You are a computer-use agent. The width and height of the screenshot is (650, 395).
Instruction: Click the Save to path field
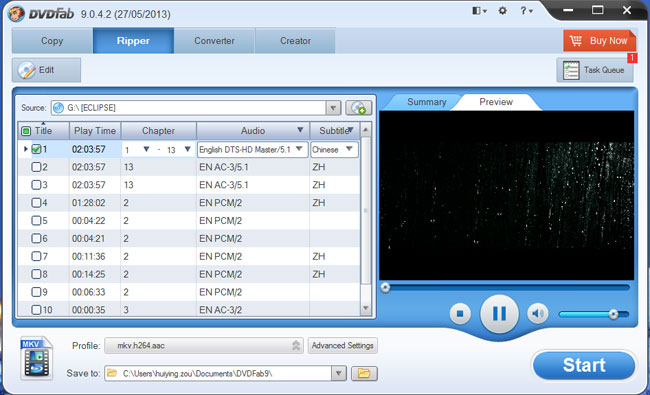coord(218,373)
